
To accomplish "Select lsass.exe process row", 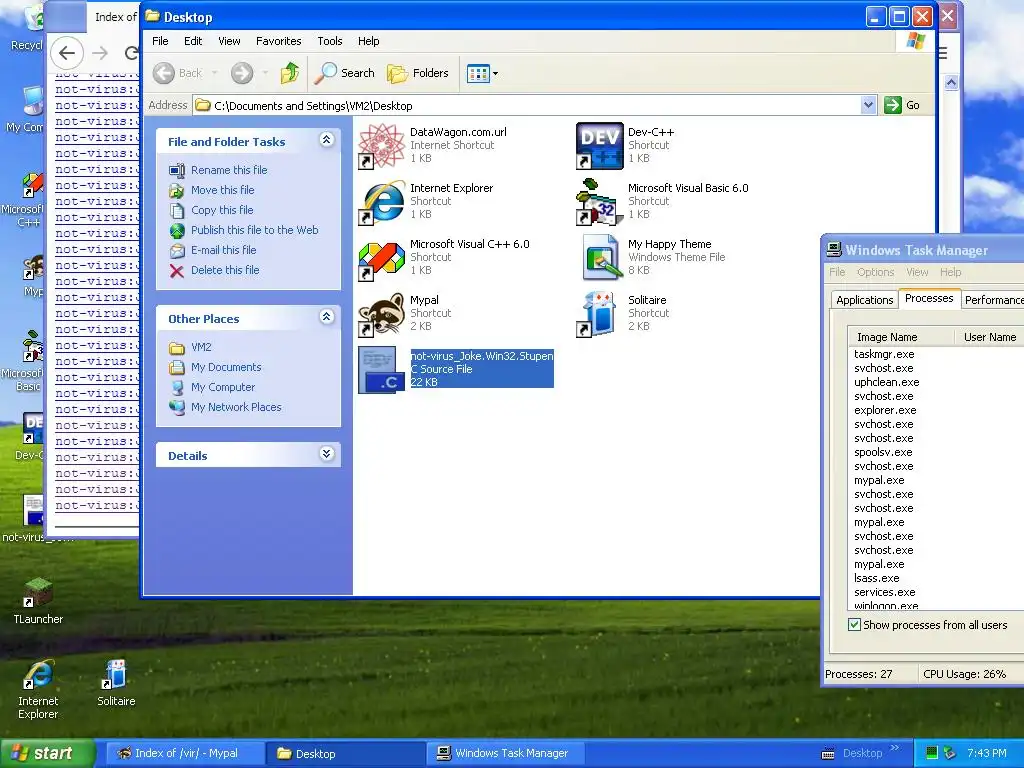I will (876, 578).
